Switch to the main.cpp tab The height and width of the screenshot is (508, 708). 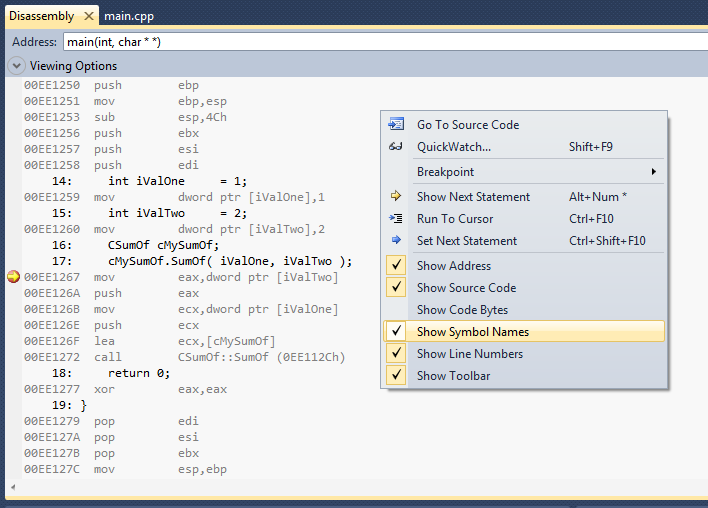tap(129, 16)
